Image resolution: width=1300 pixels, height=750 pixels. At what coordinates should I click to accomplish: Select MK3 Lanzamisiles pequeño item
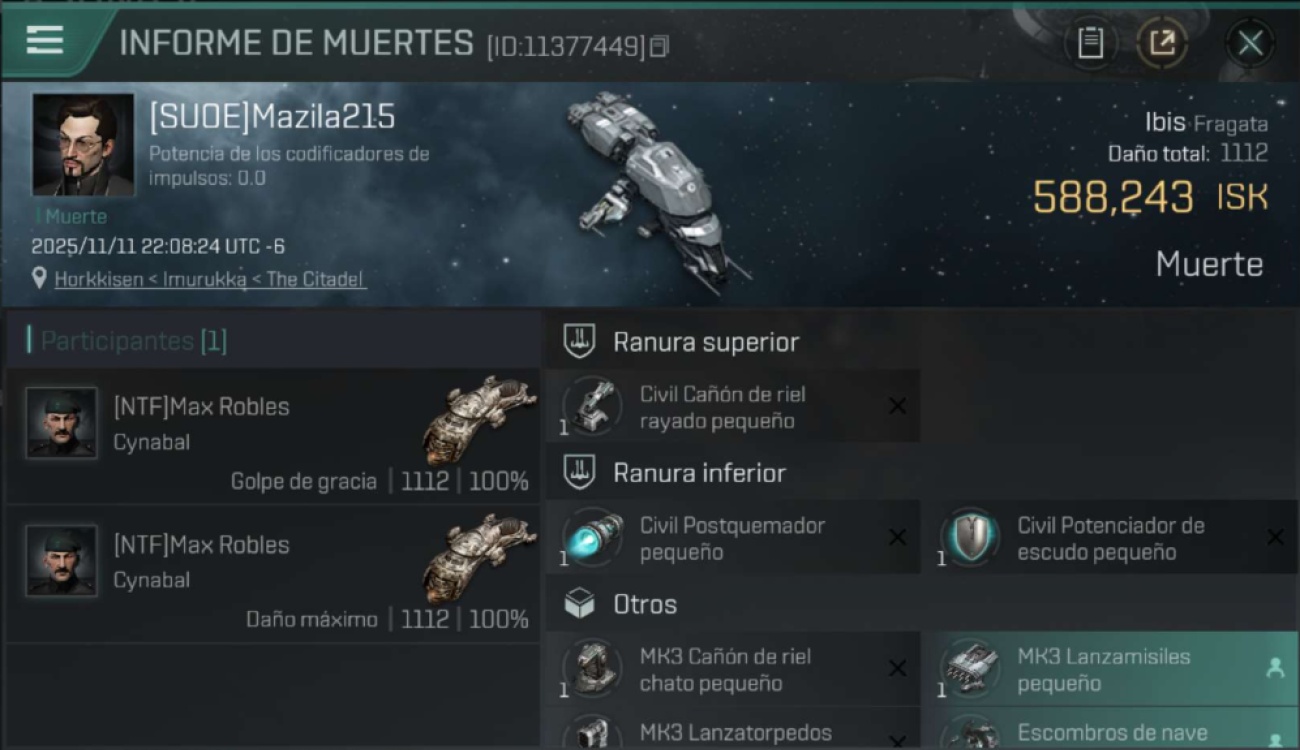click(1110, 669)
